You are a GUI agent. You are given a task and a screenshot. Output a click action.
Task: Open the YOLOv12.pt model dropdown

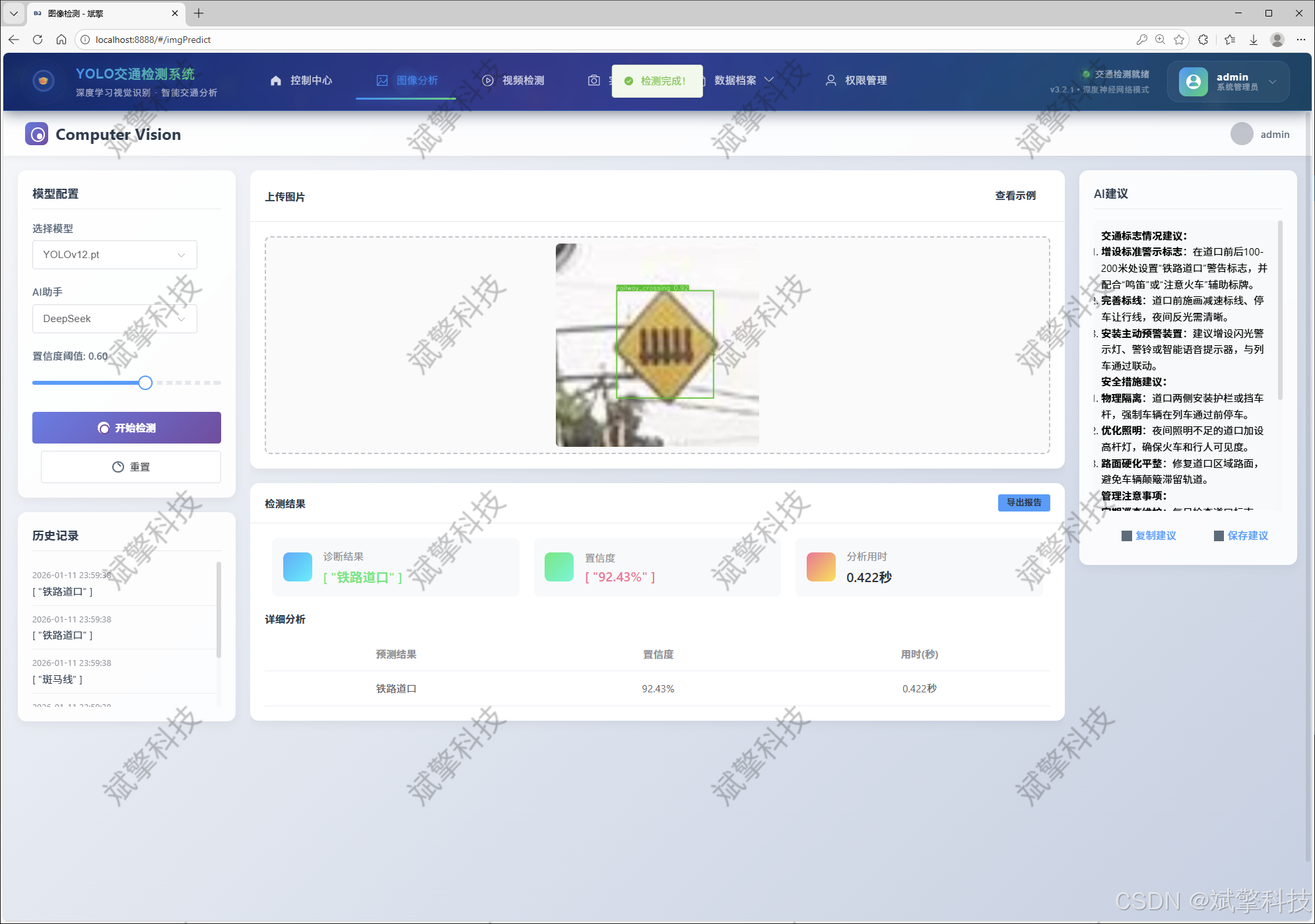pos(114,255)
